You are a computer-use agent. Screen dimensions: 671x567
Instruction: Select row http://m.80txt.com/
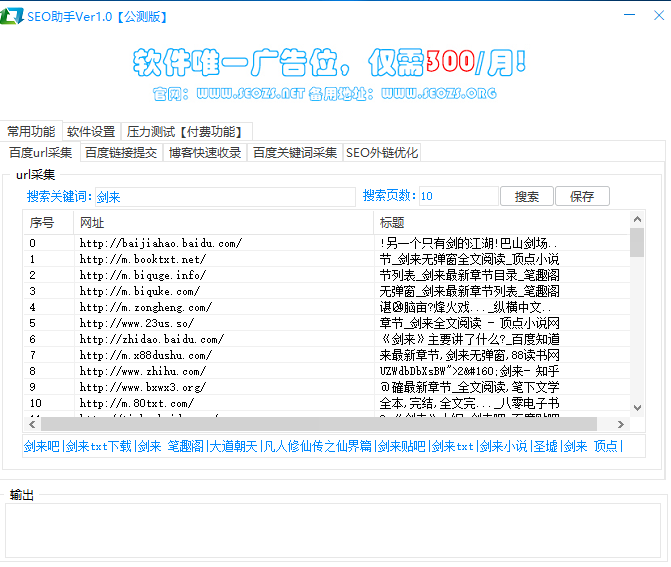click(327, 403)
